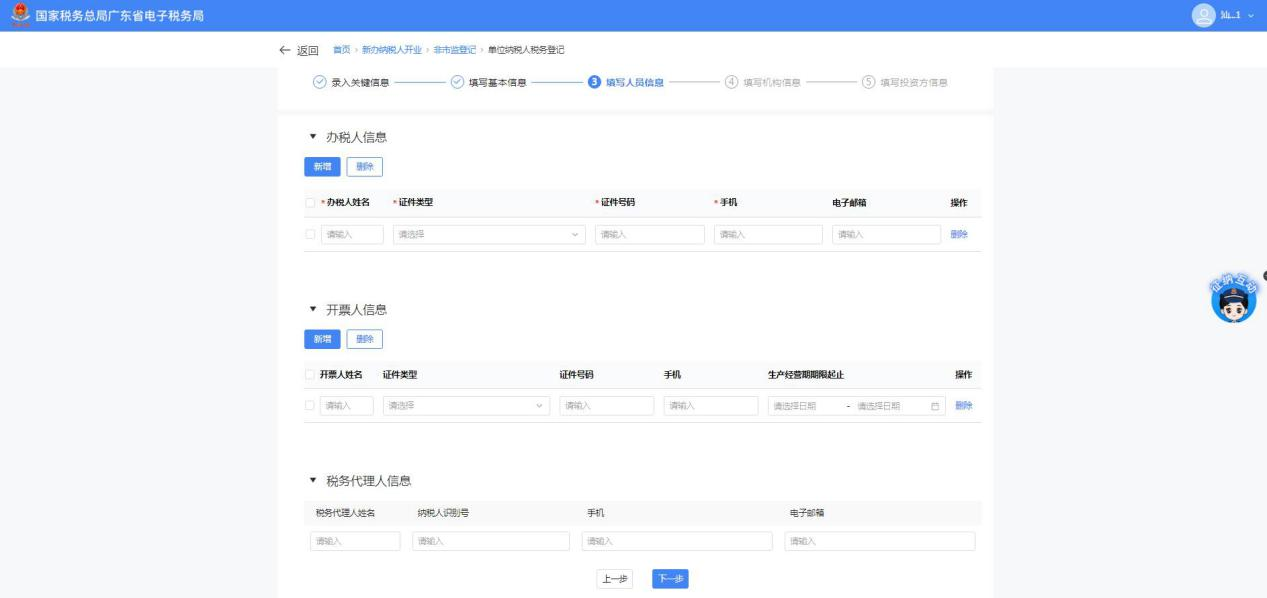1267x598 pixels.
Task: Tick the checkbox of the 开票人 row
Action: point(310,406)
